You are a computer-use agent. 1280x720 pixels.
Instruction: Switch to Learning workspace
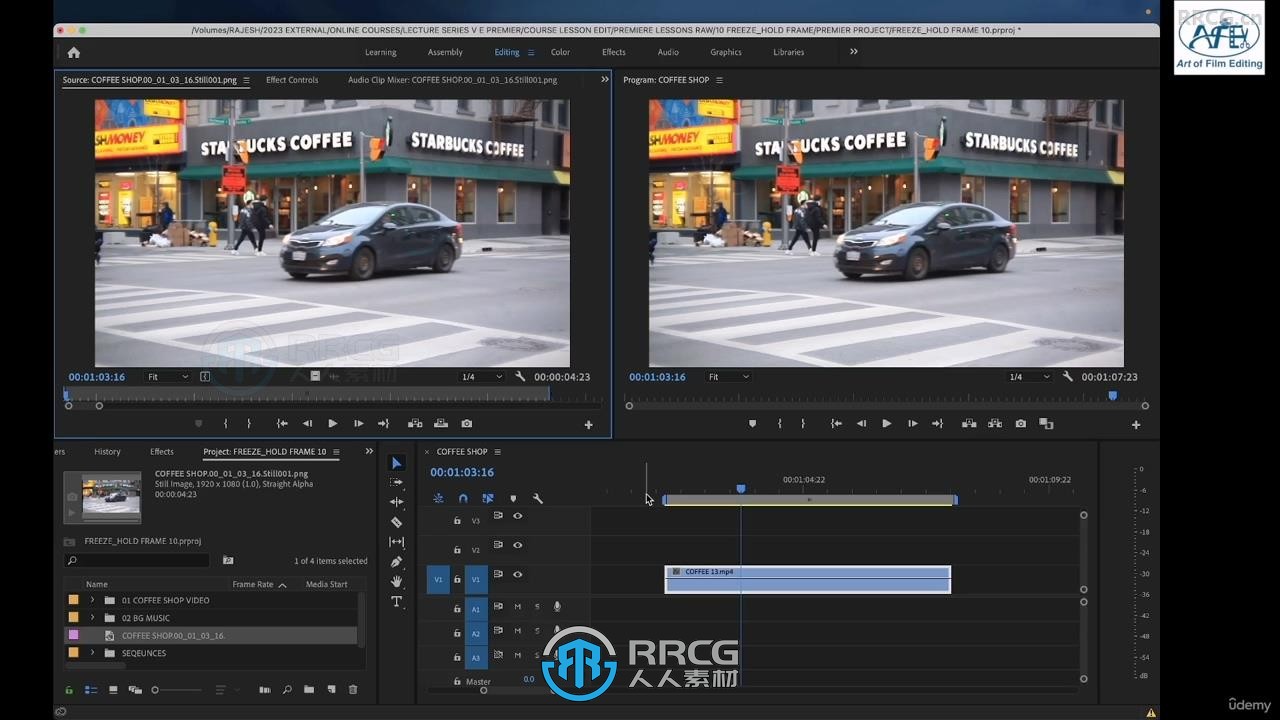click(380, 52)
